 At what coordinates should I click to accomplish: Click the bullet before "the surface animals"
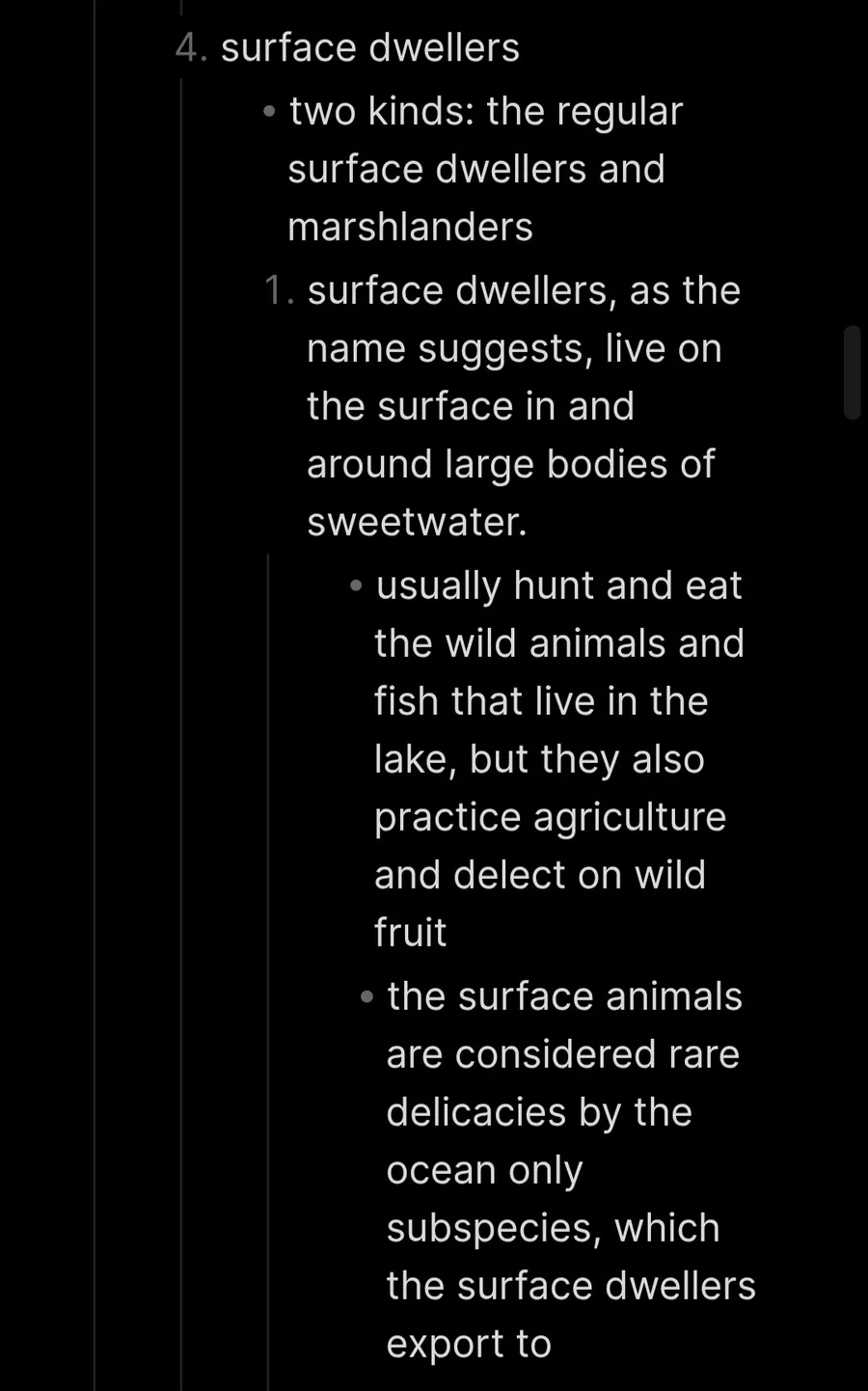[x=366, y=996]
